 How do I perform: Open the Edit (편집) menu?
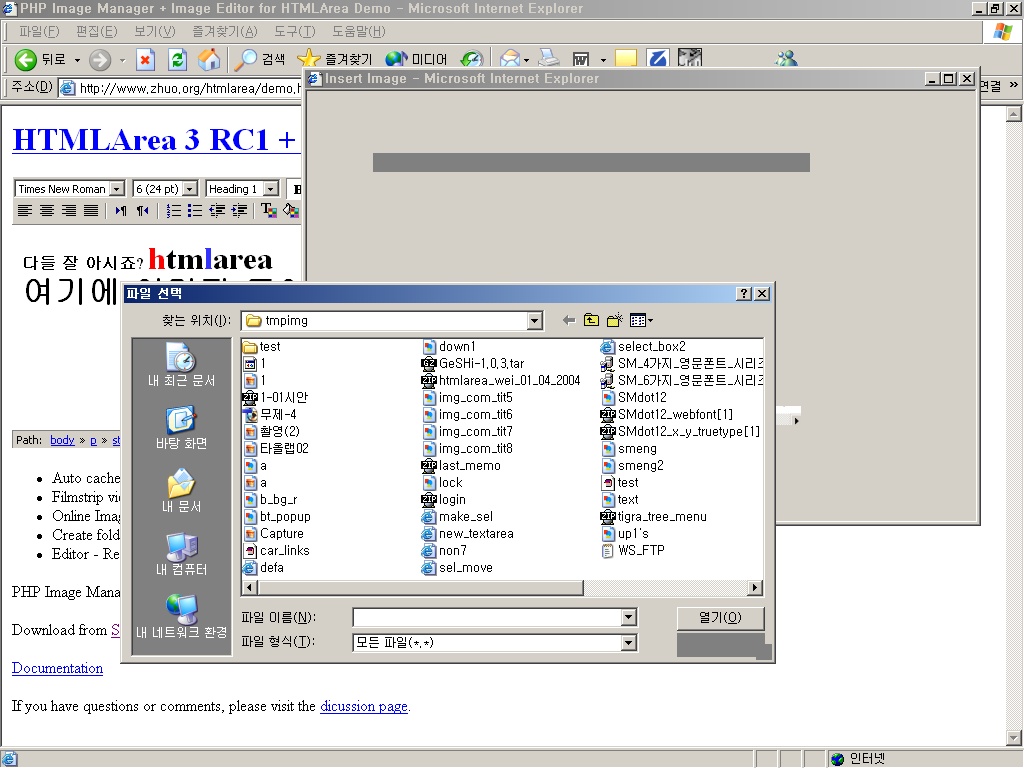point(97,31)
